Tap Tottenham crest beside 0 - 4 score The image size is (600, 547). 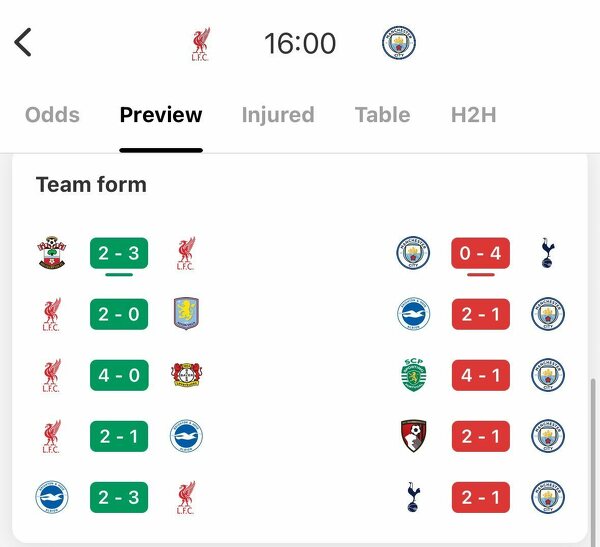(x=547, y=254)
